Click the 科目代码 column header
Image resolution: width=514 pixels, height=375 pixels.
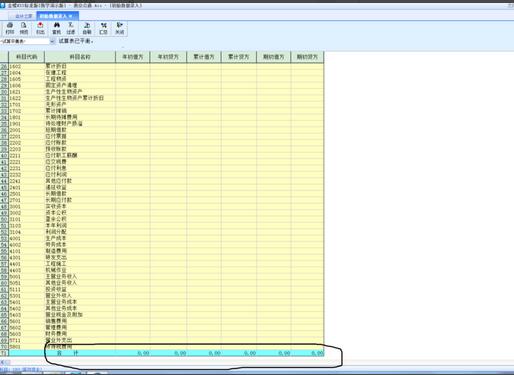tap(26, 57)
